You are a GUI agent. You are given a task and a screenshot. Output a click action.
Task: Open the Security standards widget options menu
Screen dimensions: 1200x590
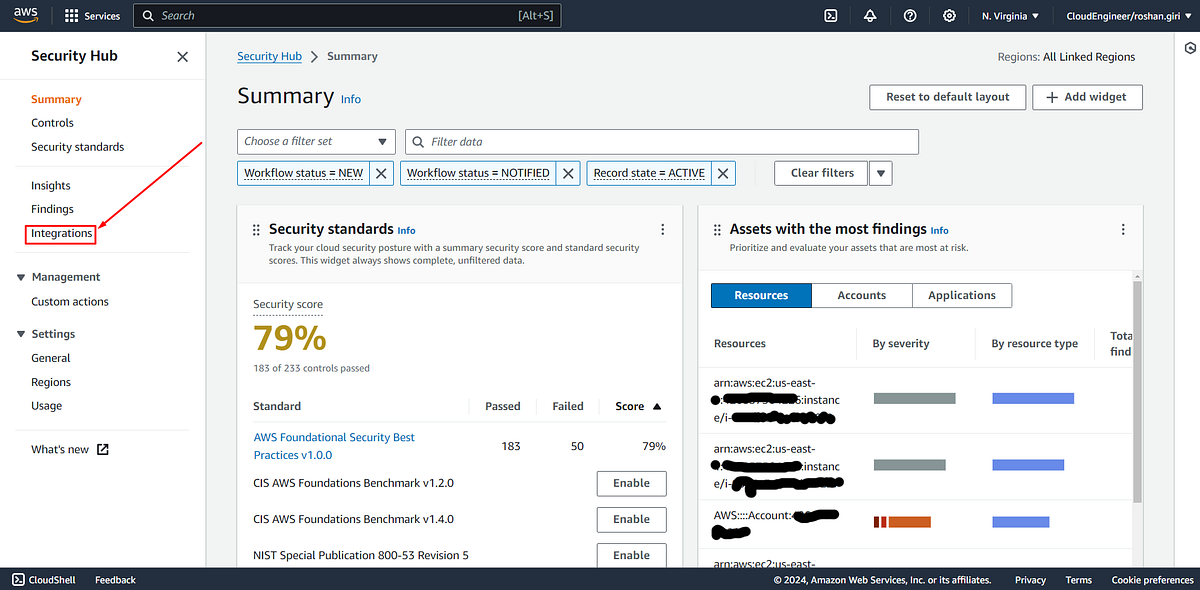tap(662, 228)
